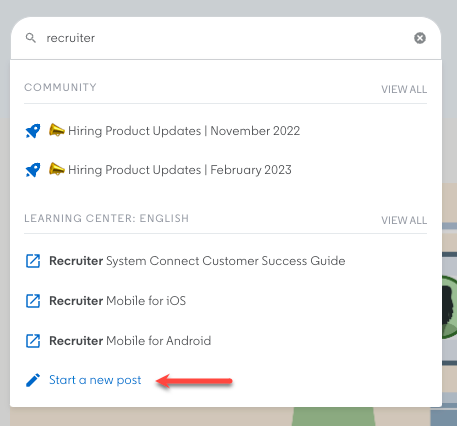Click external-link icon for Recruiter Mobile Android

click(x=33, y=341)
